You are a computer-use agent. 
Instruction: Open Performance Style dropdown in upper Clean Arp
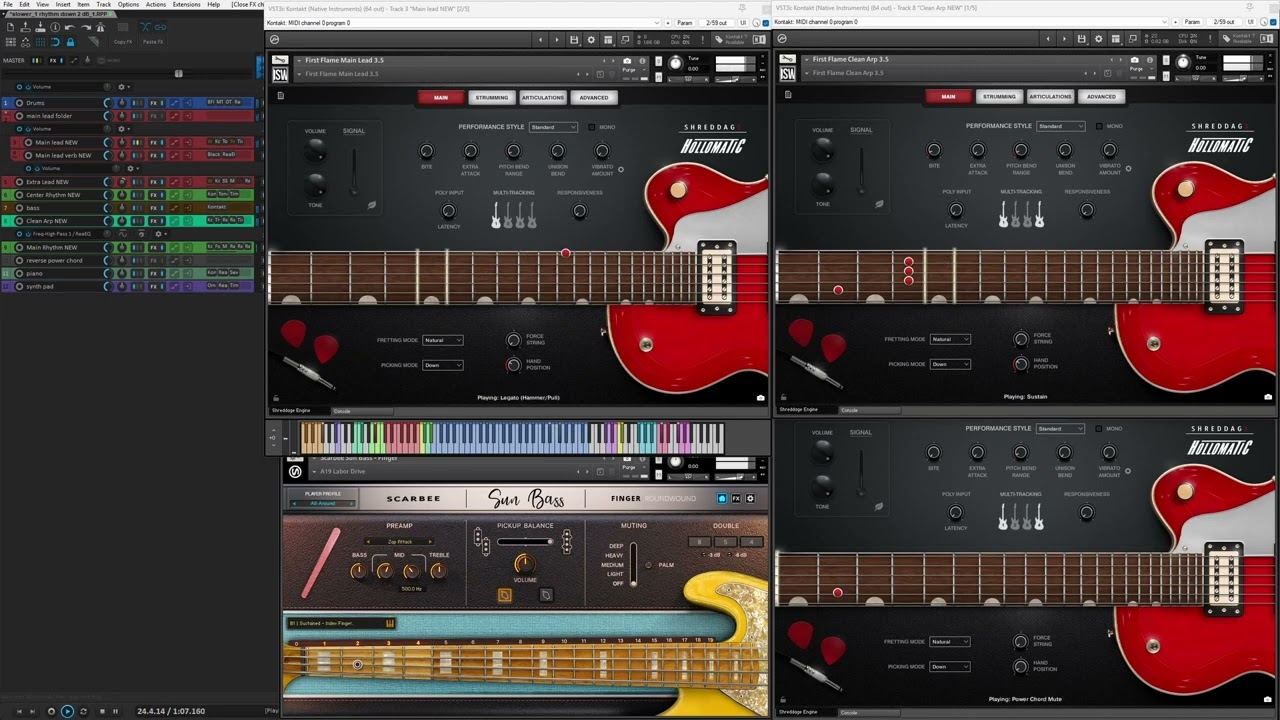pyautogui.click(x=1060, y=126)
